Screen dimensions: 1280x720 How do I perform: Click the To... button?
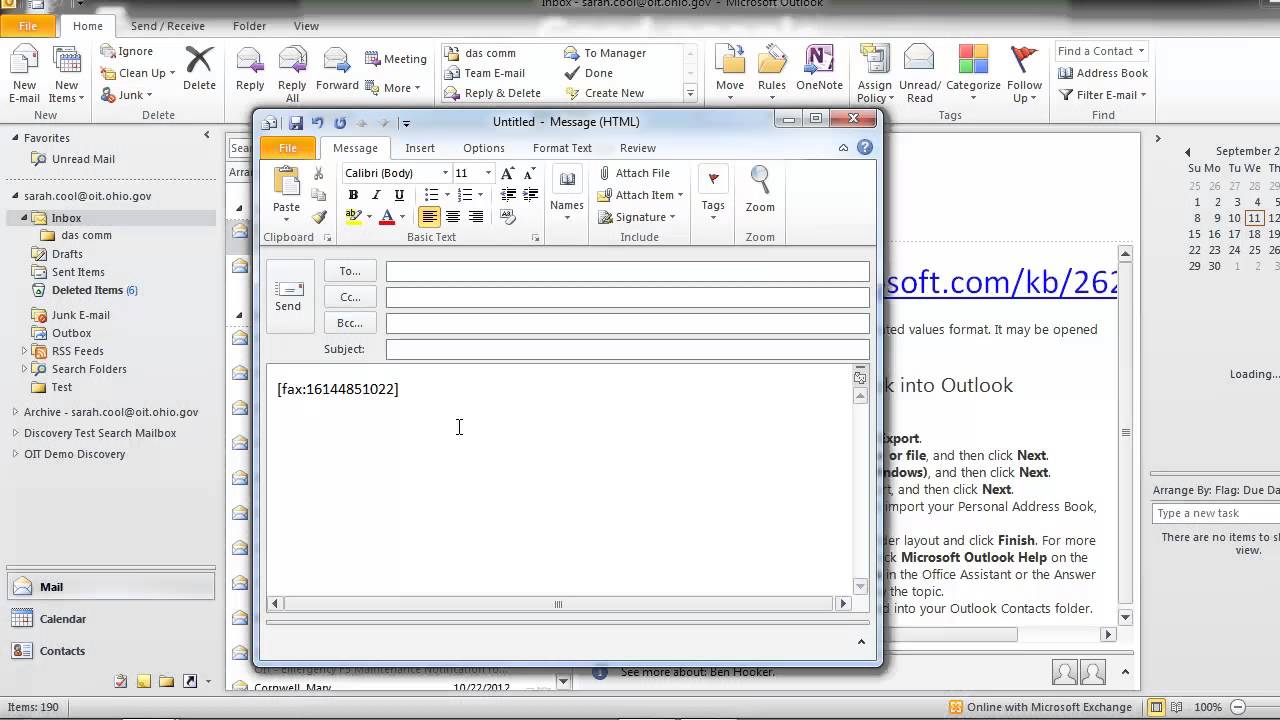[x=350, y=271]
